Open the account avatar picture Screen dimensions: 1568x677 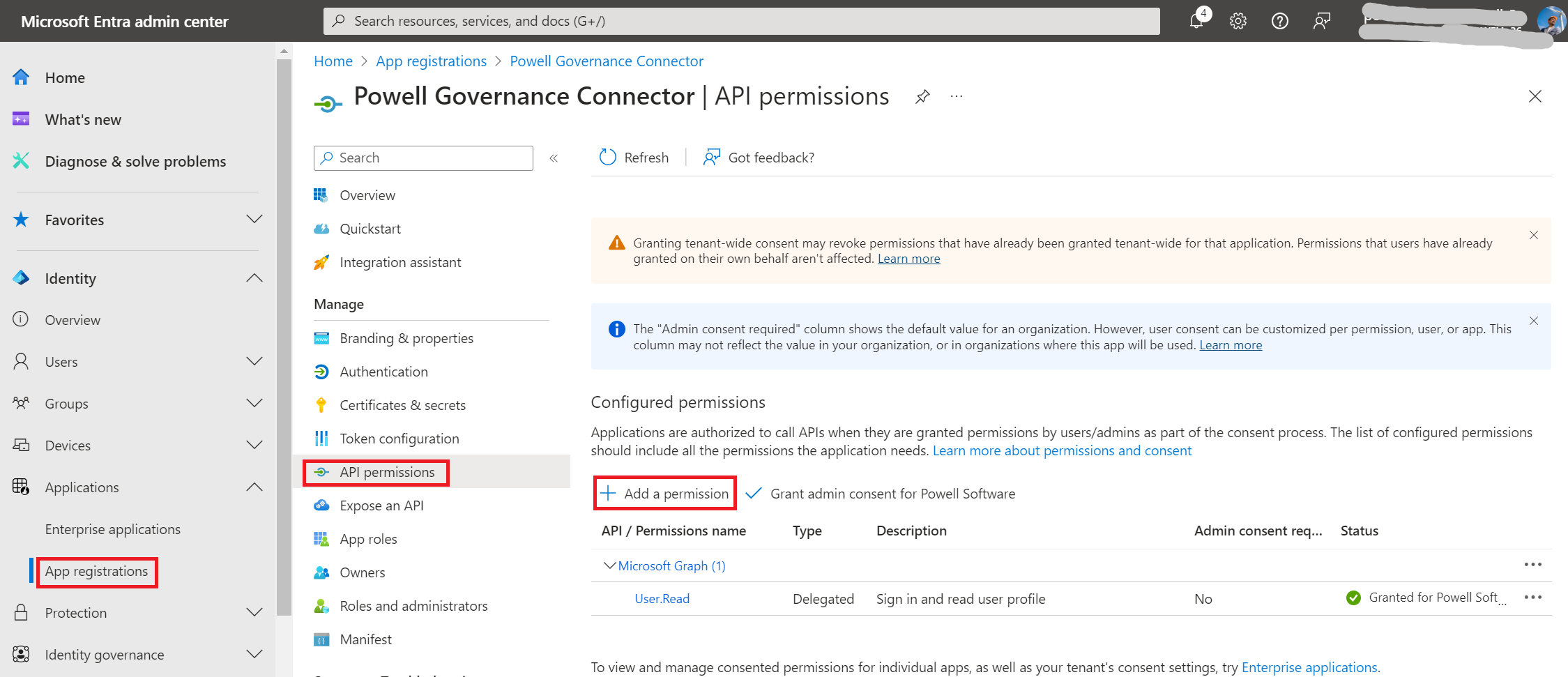[x=1551, y=21]
